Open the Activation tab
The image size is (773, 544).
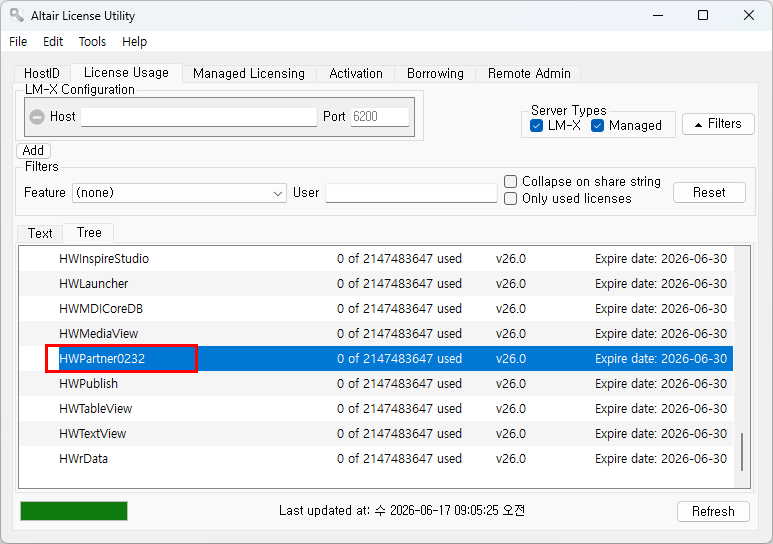(x=355, y=73)
